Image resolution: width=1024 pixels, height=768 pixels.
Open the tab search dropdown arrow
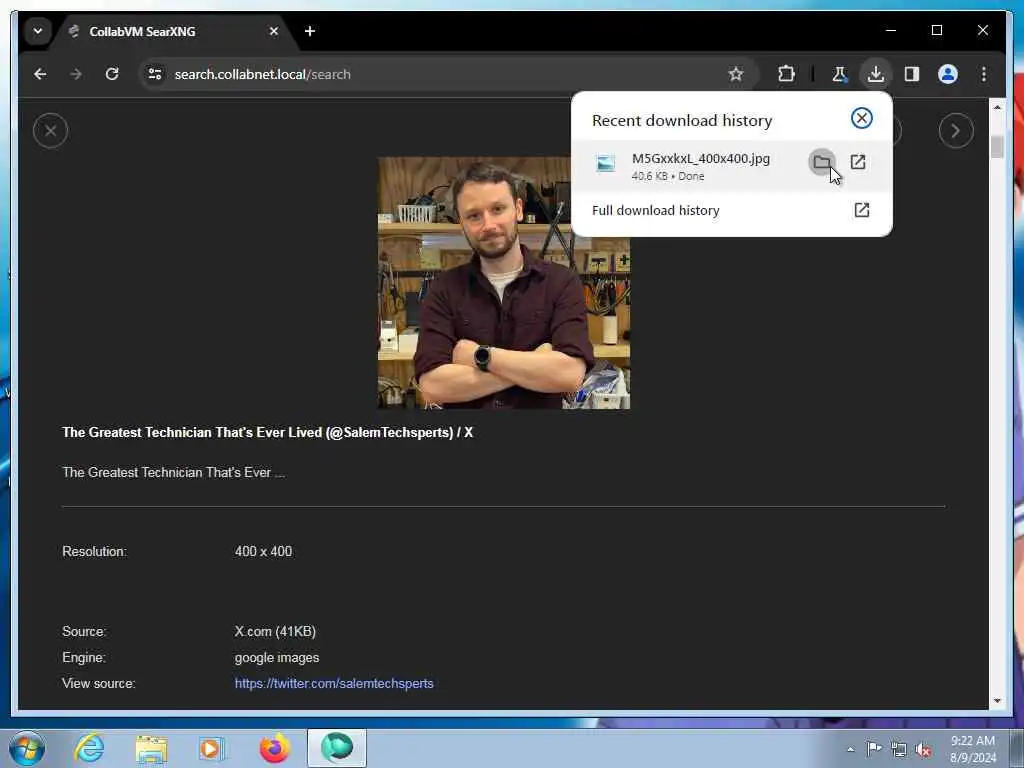tap(38, 31)
